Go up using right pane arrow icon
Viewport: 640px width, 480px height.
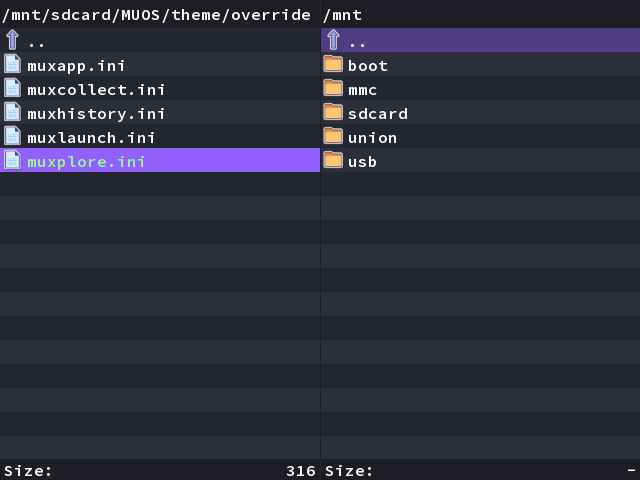[333, 40]
